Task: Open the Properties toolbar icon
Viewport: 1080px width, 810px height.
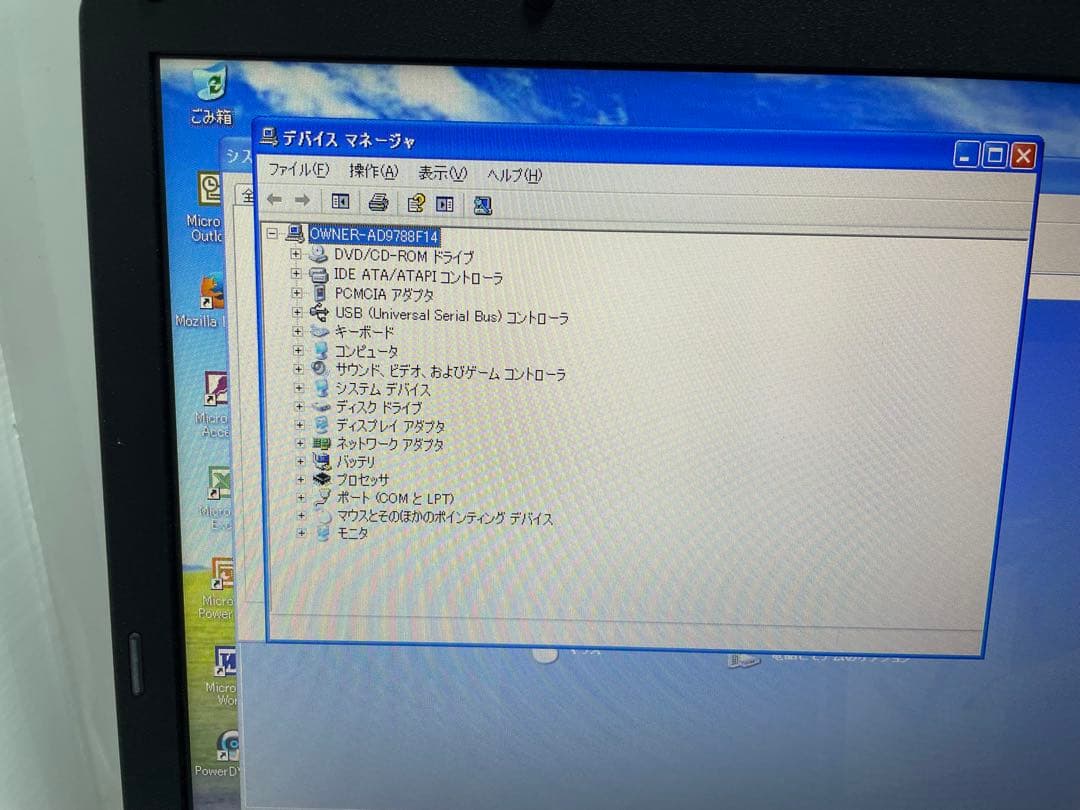Action: tap(416, 203)
